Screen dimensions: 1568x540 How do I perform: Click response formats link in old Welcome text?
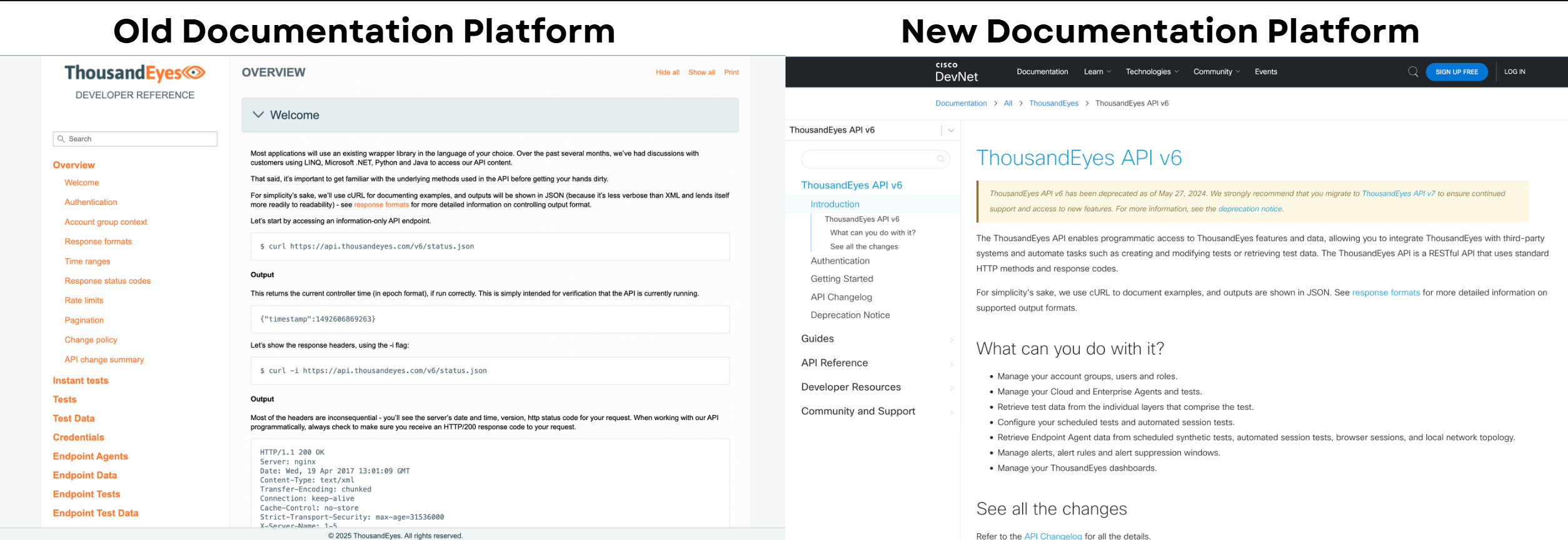pyautogui.click(x=381, y=205)
